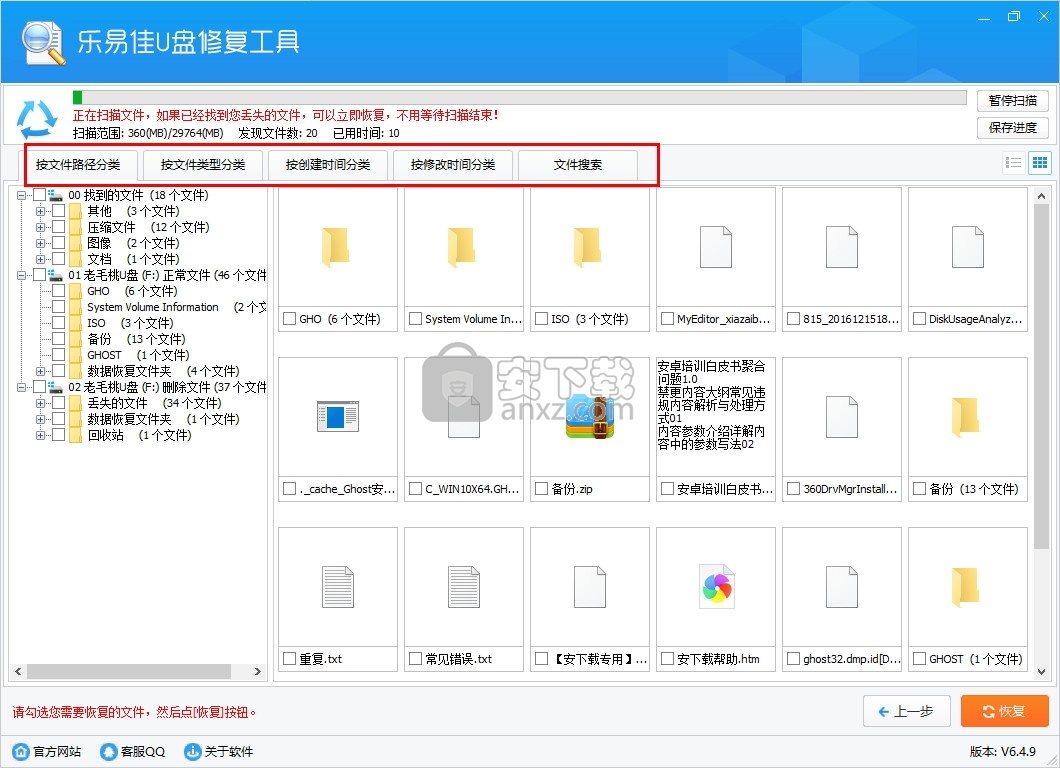Image resolution: width=1060 pixels, height=768 pixels.
Task: Click thumbnail pane scroll-down arrow
Action: pyautogui.click(x=1041, y=671)
